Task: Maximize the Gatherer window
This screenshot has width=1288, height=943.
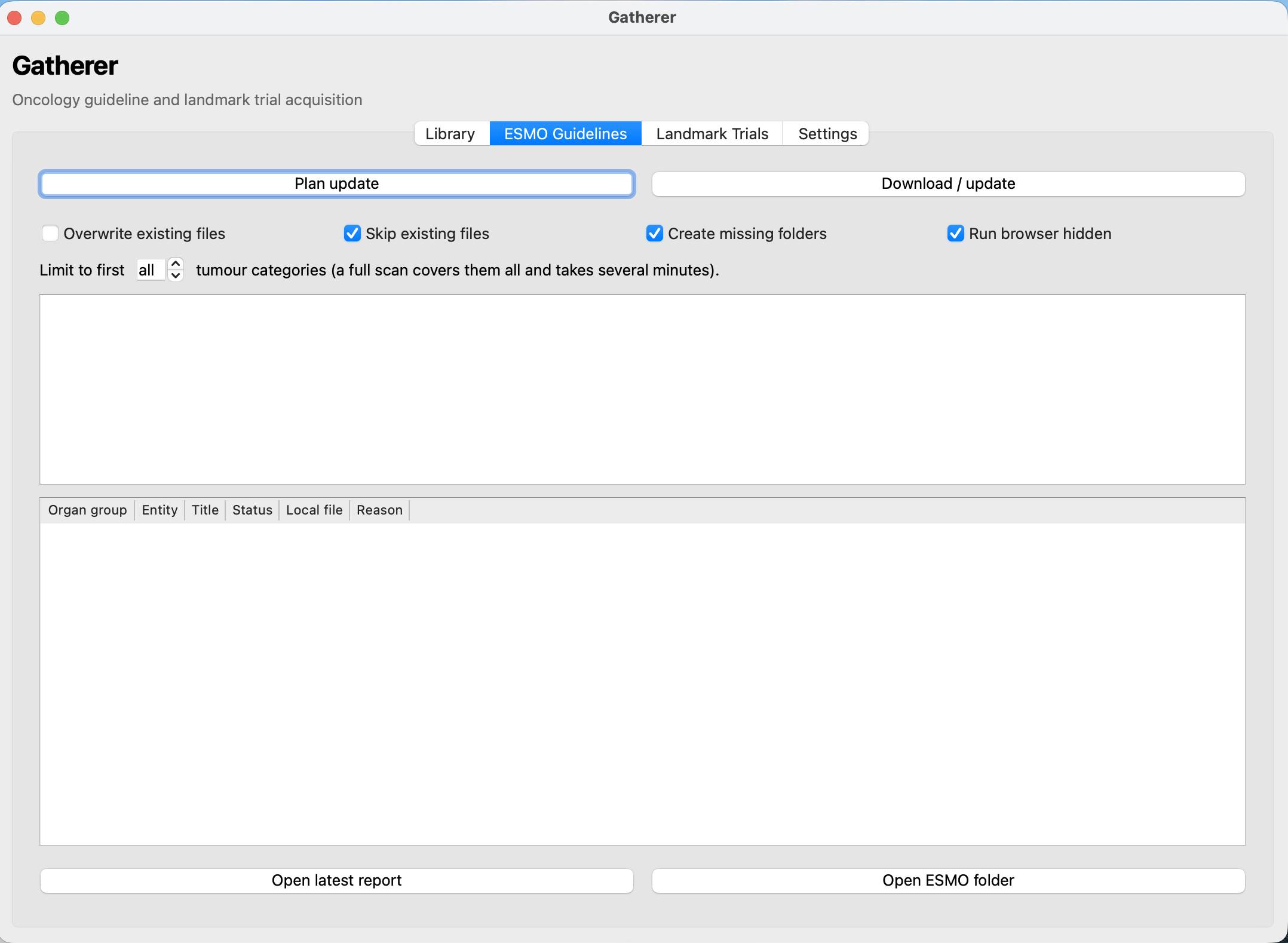Action: point(62,18)
